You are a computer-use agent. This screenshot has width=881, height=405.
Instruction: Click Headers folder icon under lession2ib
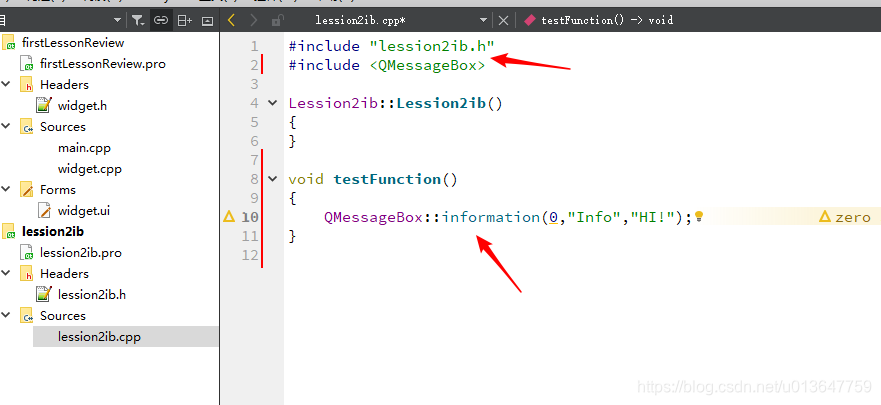click(x=26, y=274)
